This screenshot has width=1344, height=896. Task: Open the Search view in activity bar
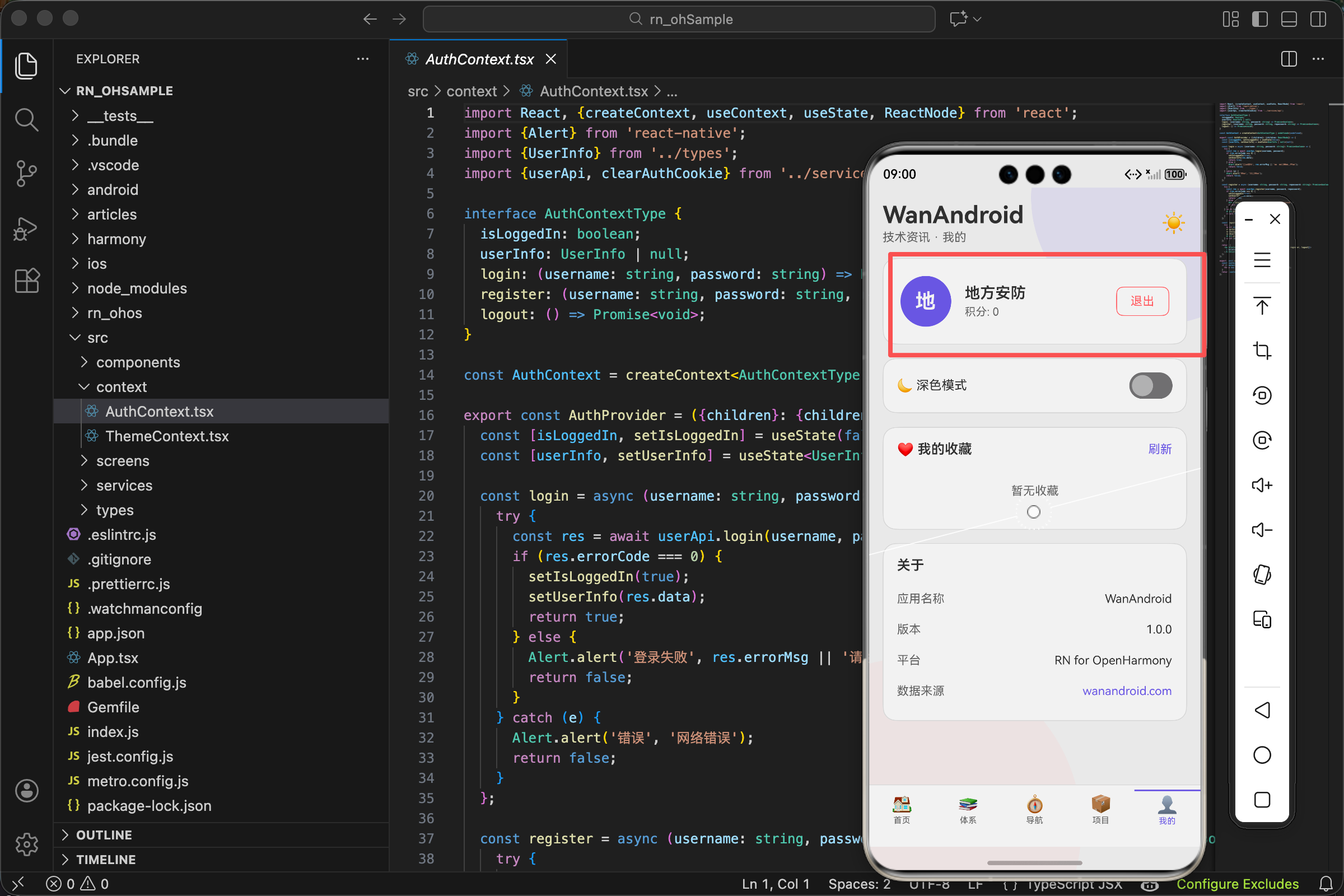click(26, 120)
